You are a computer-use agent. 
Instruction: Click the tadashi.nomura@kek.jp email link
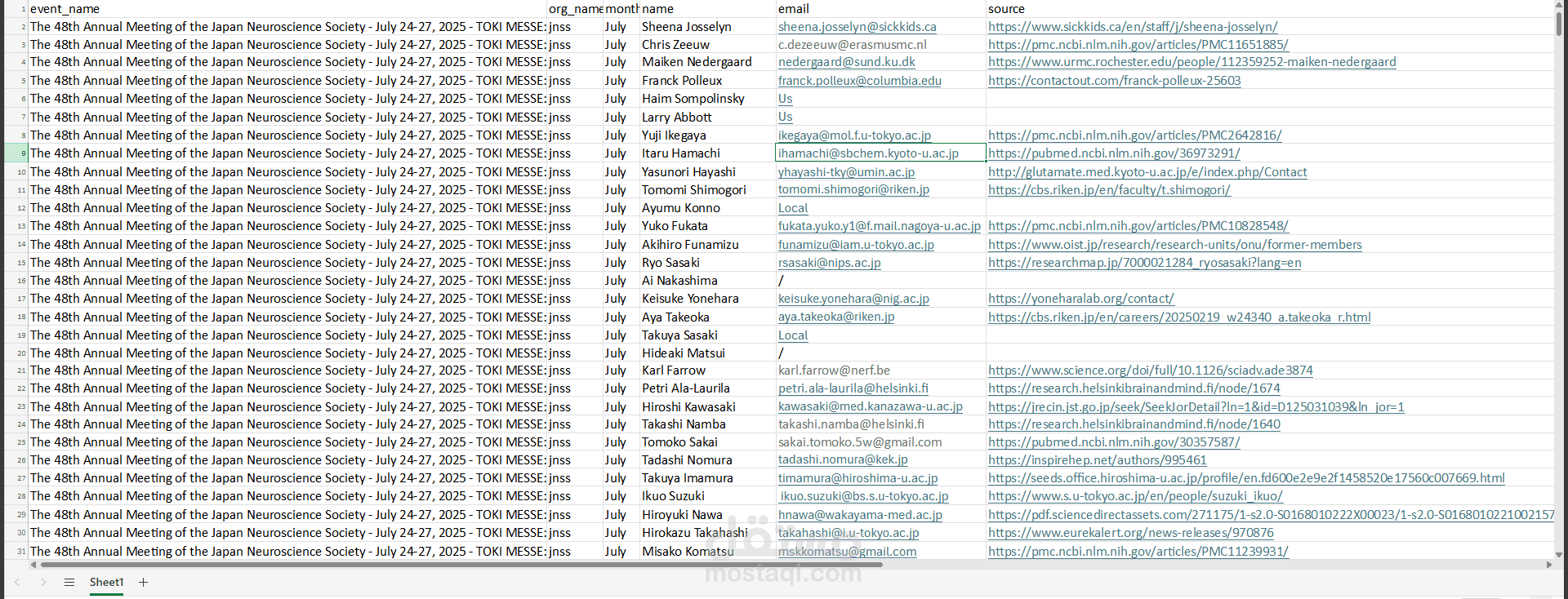click(843, 460)
